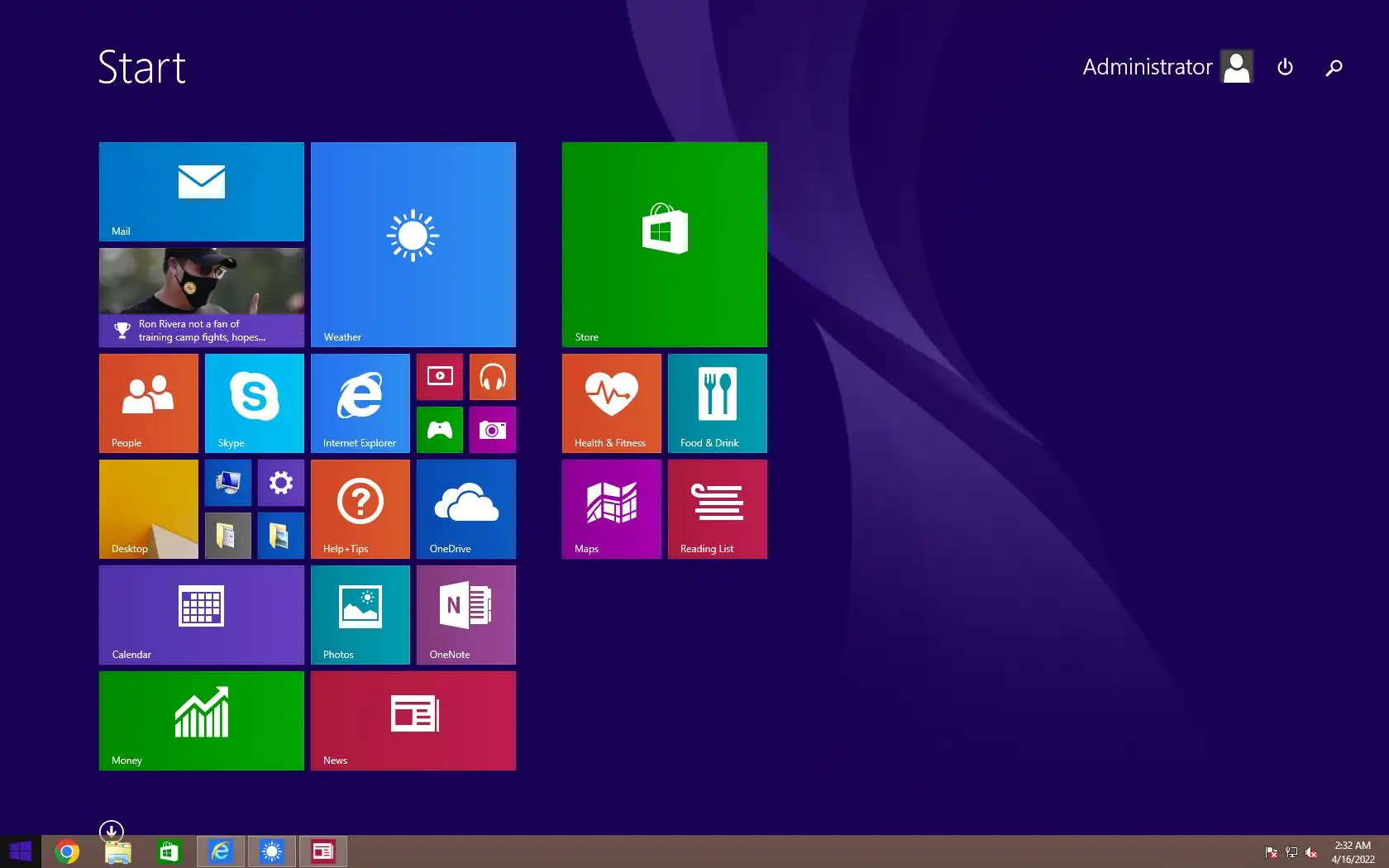Open the Mail tile
This screenshot has width=1389, height=868.
point(202,192)
